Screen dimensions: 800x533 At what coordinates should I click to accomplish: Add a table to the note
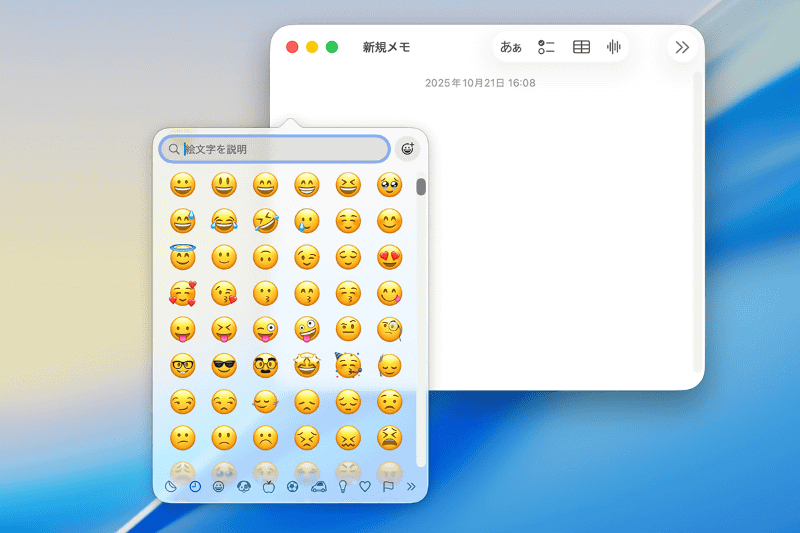[581, 47]
